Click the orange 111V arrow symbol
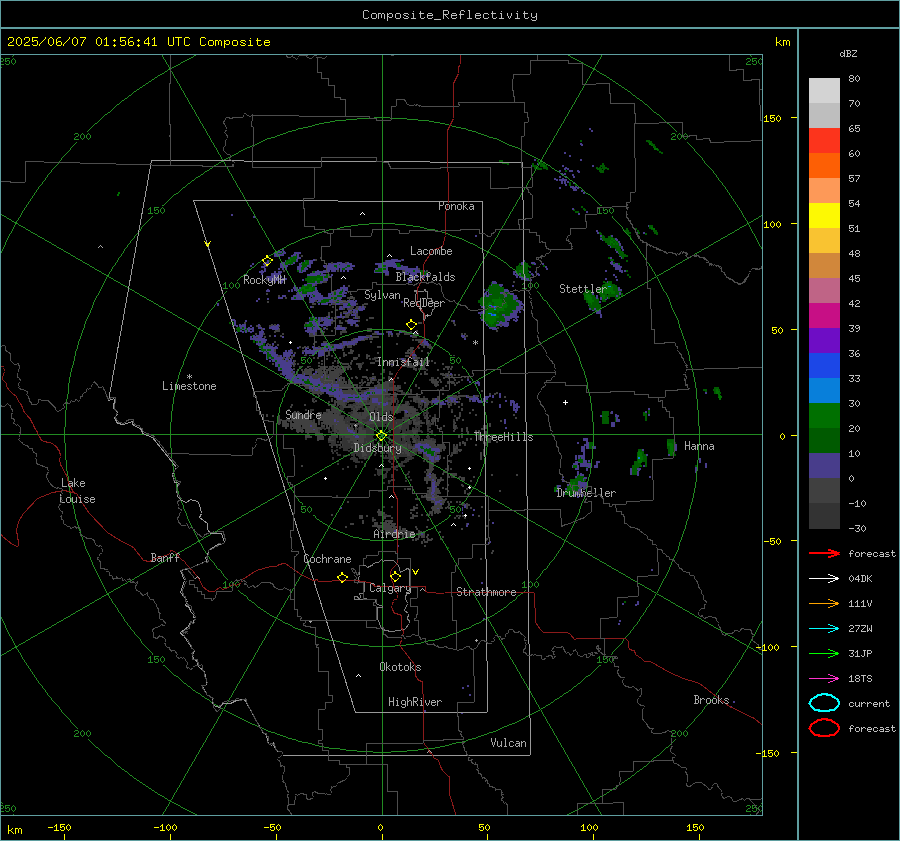 (824, 603)
